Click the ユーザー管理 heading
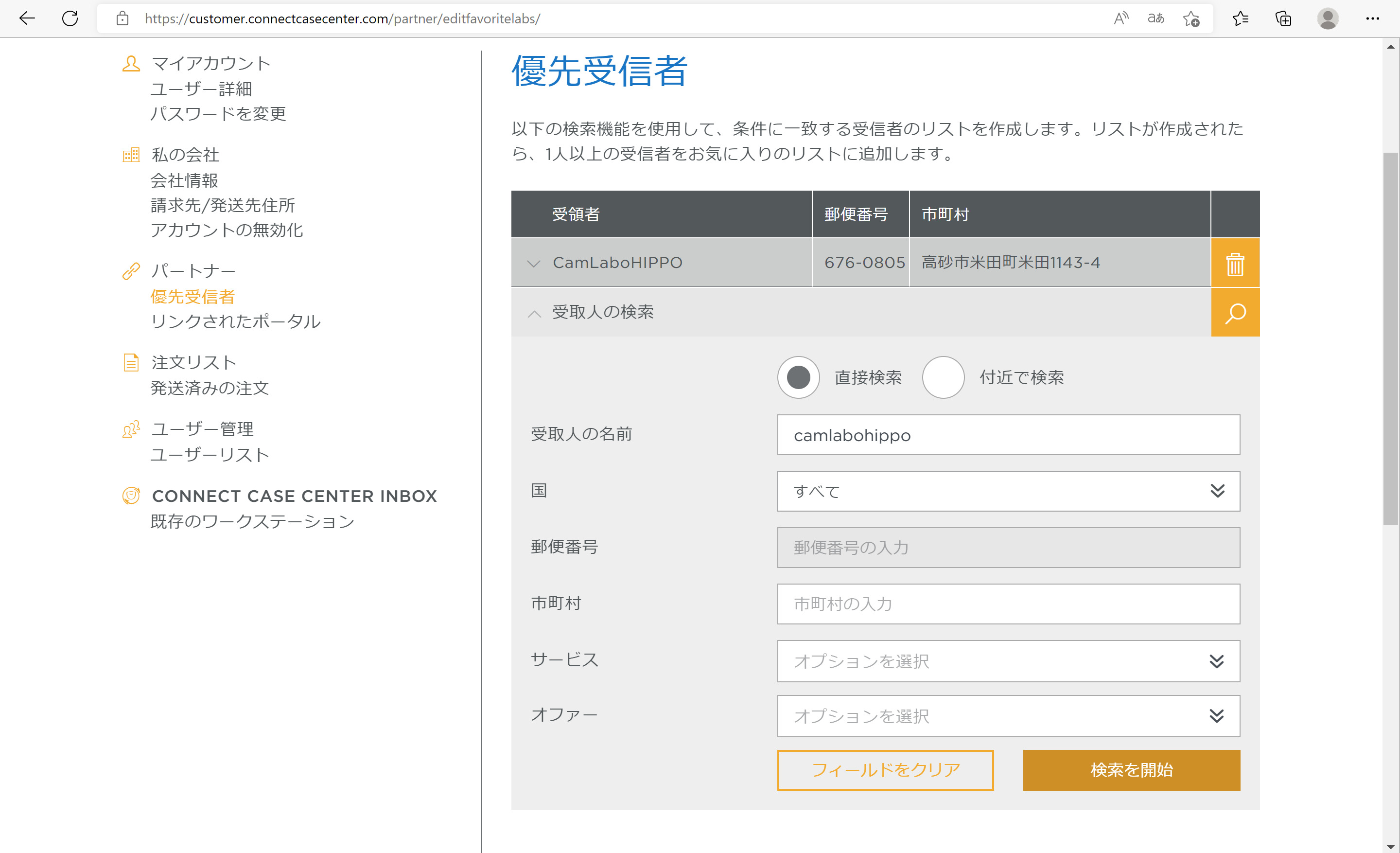Image resolution: width=1400 pixels, height=853 pixels. (202, 429)
